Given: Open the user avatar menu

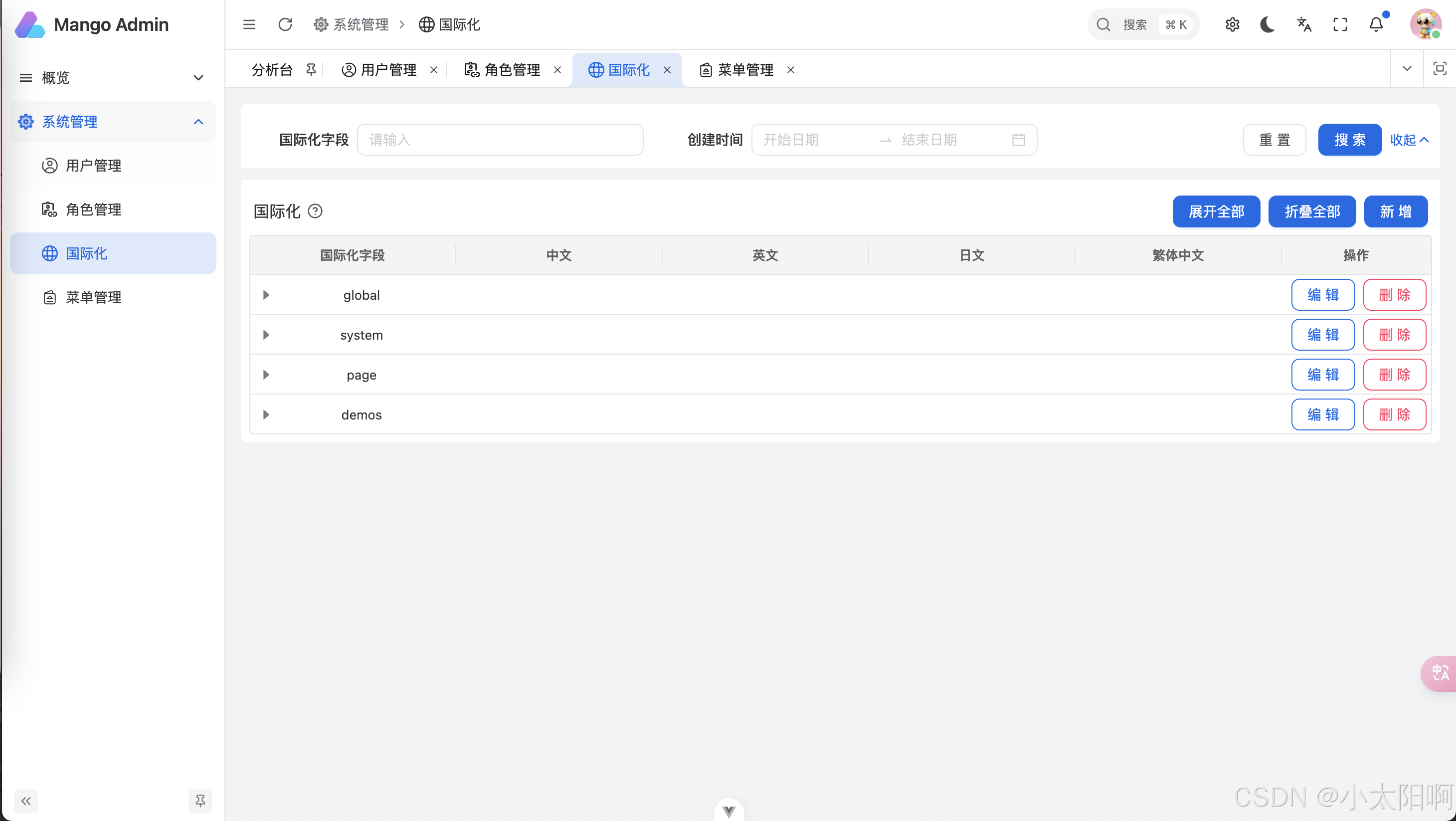Looking at the screenshot, I should [1425, 24].
